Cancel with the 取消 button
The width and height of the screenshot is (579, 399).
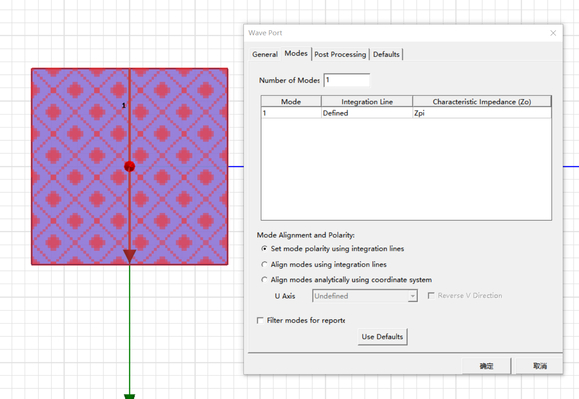(x=539, y=366)
